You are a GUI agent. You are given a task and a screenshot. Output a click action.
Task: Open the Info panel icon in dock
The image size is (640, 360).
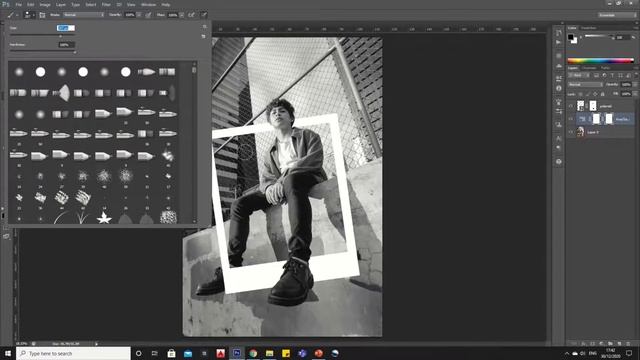[x=559, y=88]
